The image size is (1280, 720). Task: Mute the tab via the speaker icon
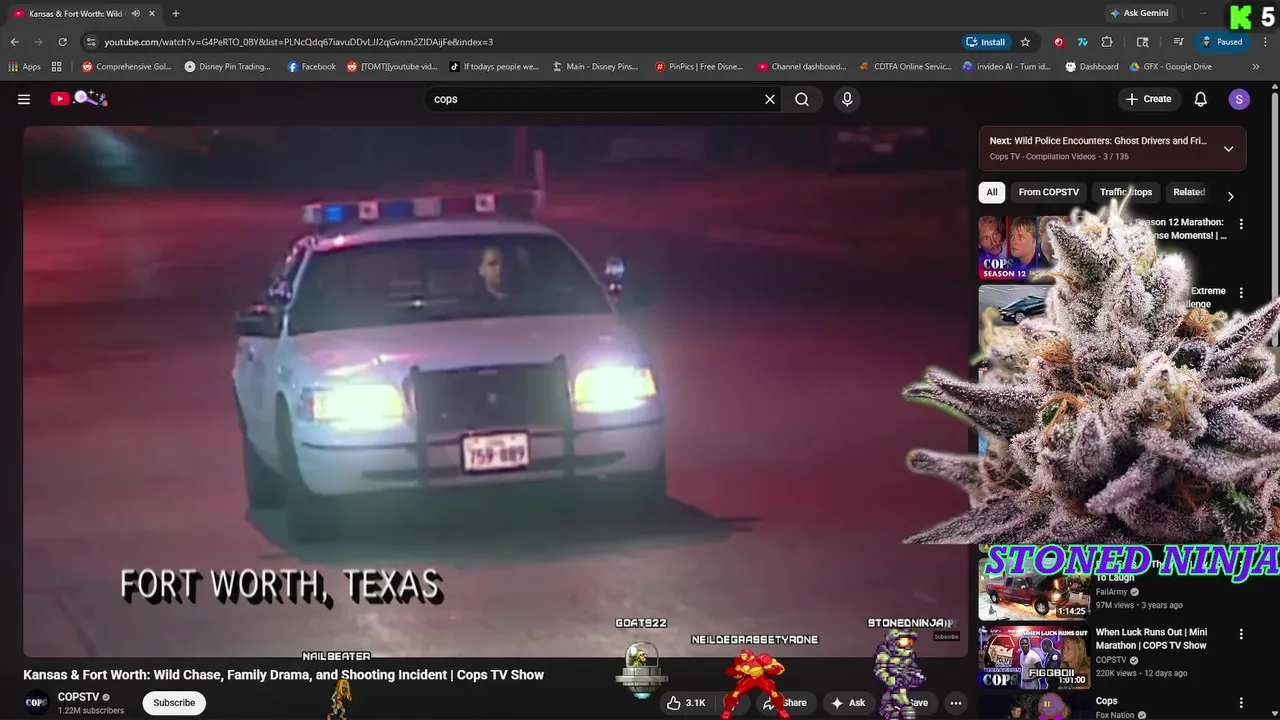(x=136, y=14)
